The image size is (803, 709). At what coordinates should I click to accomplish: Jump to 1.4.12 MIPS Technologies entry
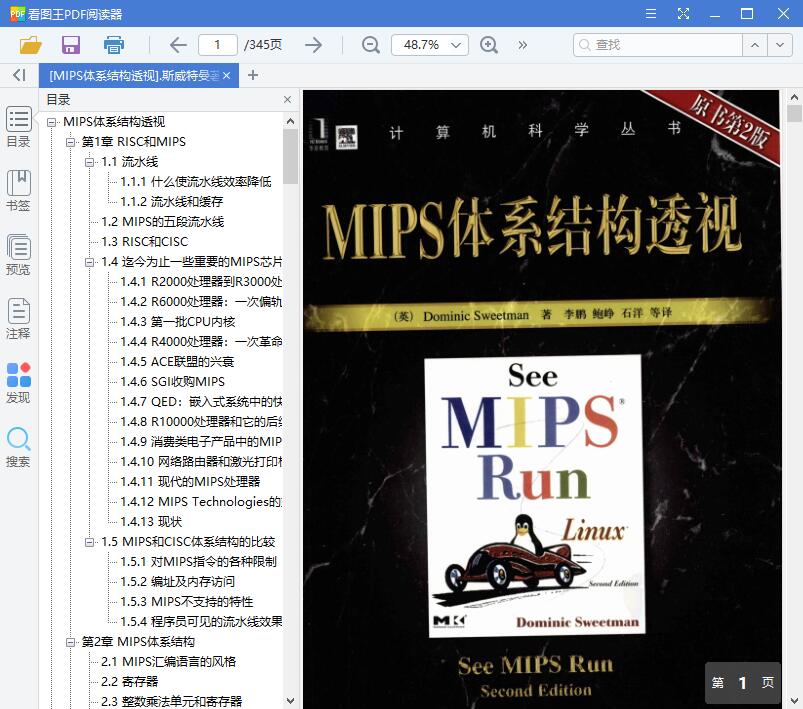click(201, 502)
